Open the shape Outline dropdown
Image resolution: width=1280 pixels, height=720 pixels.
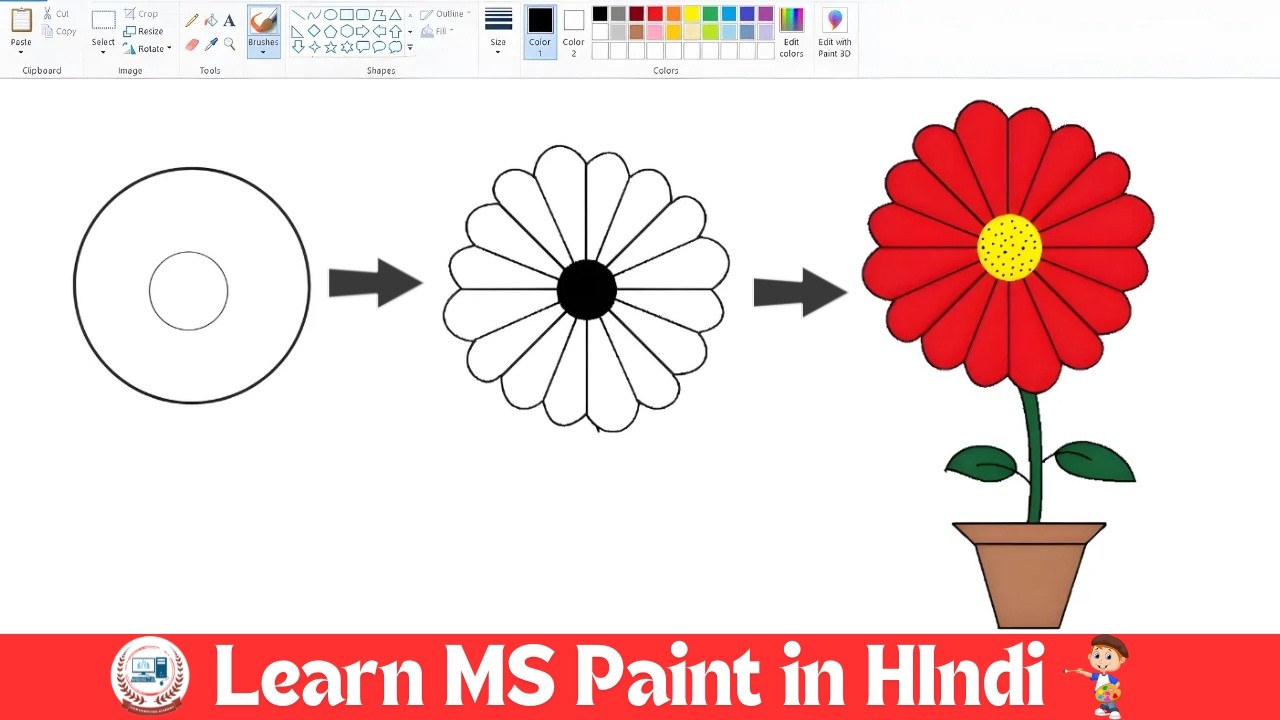tap(444, 14)
